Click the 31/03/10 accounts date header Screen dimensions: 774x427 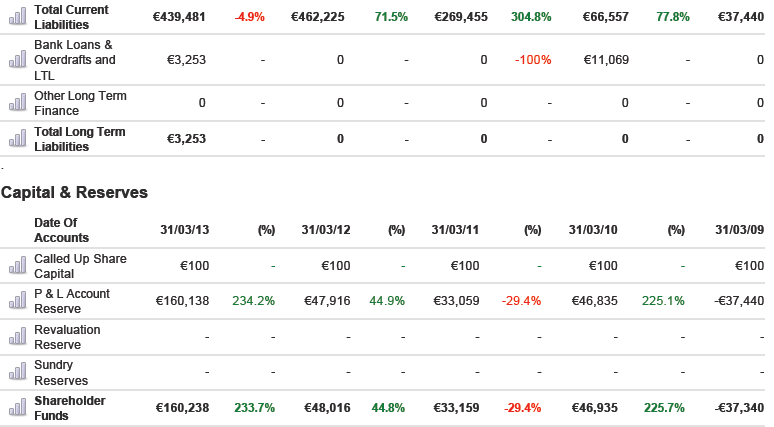click(593, 230)
